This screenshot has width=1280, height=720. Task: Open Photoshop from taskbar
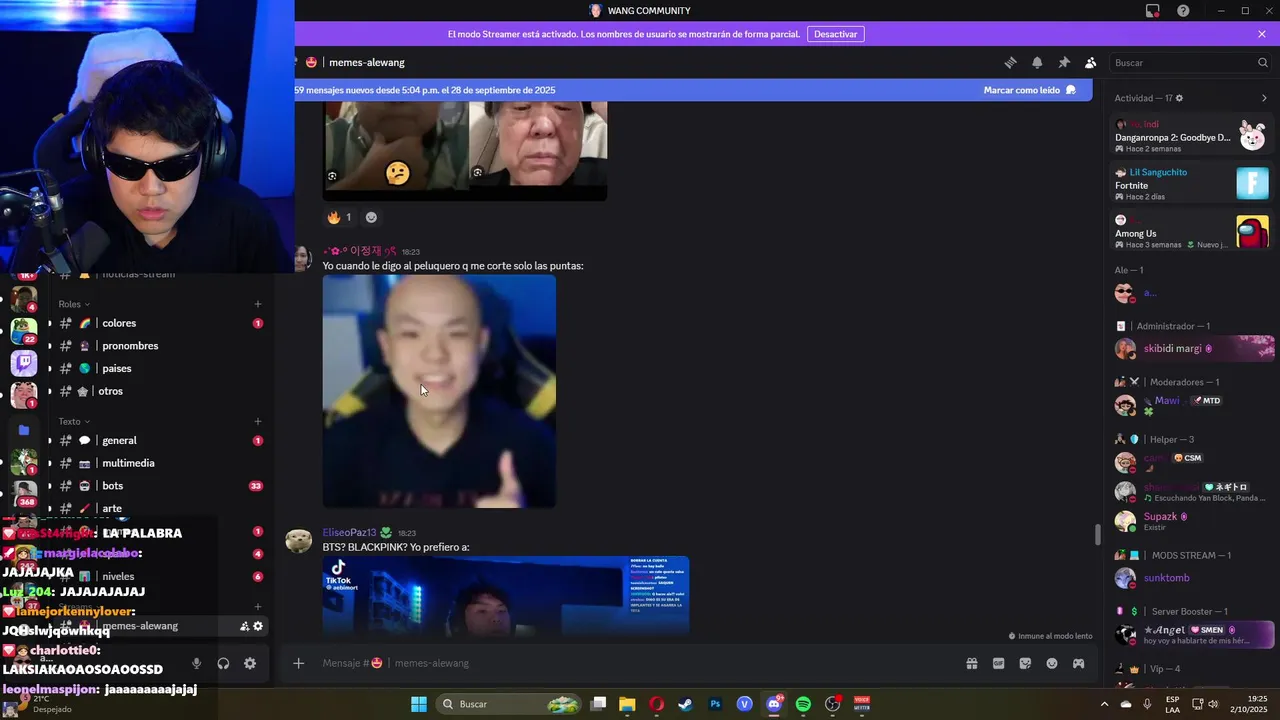715,704
